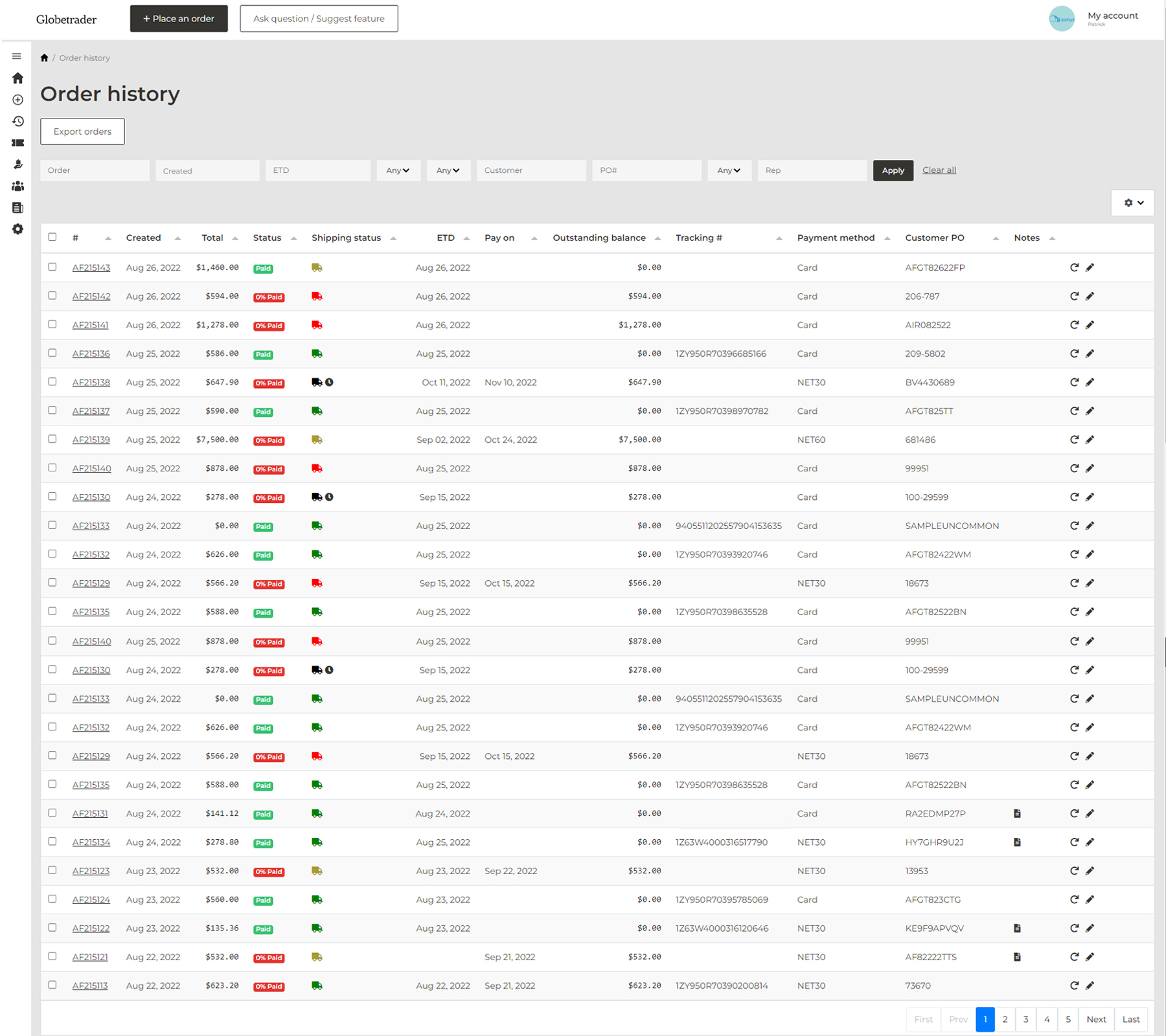Click the Clear all filters link
The width and height of the screenshot is (1166, 1036).
939,170
